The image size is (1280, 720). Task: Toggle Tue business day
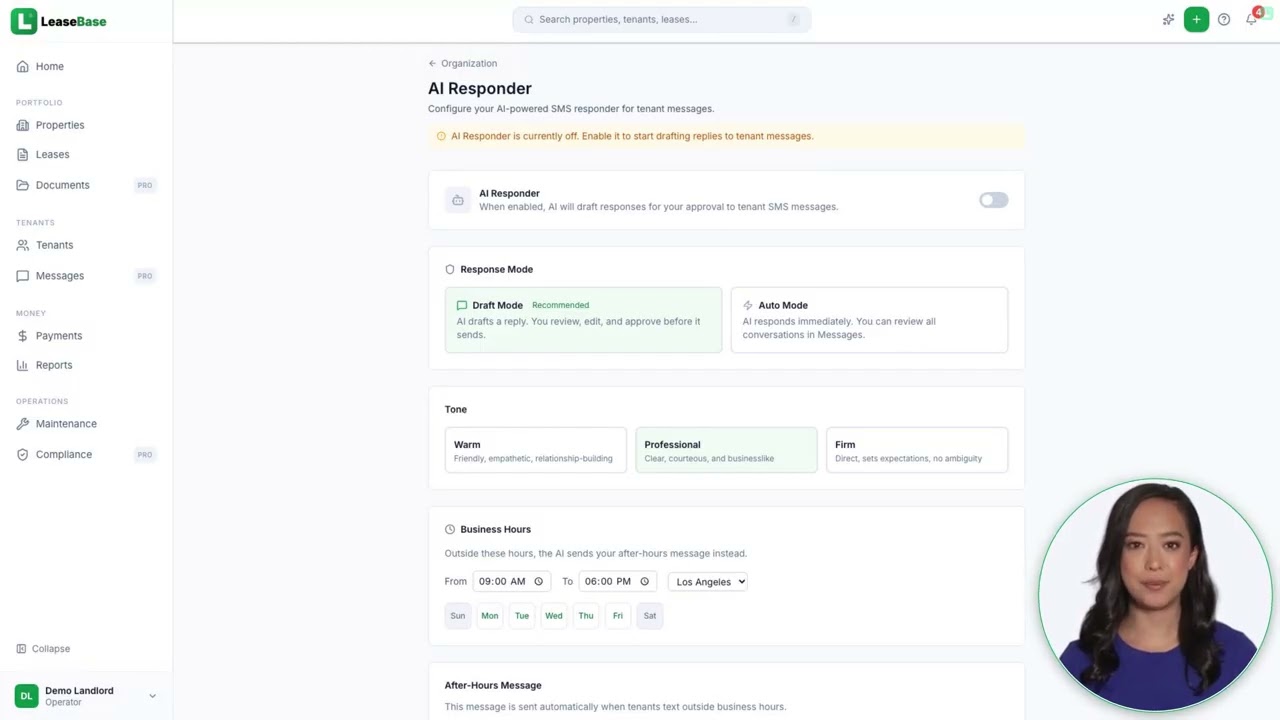[x=522, y=616]
